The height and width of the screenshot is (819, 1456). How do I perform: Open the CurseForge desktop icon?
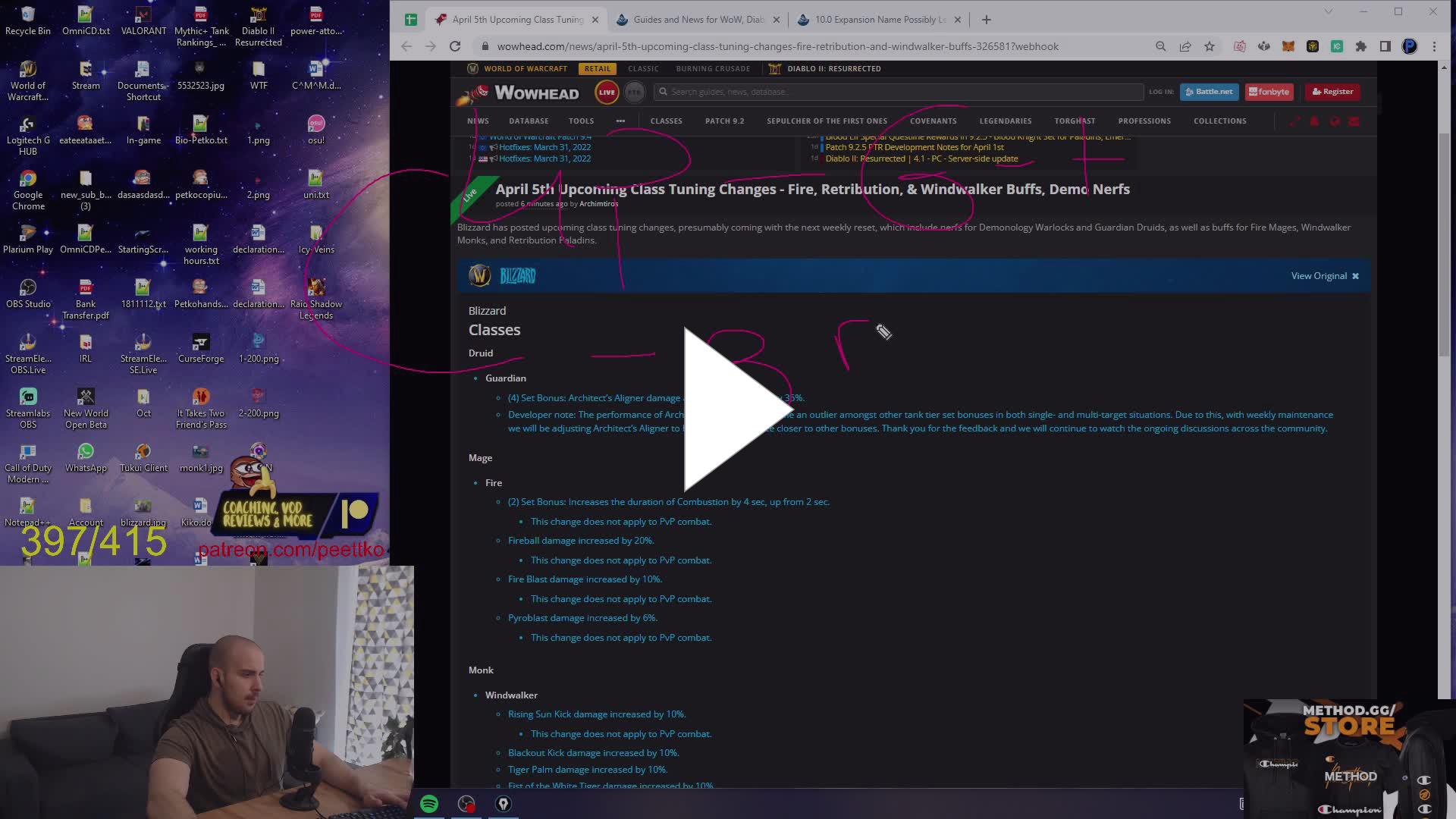tap(201, 348)
